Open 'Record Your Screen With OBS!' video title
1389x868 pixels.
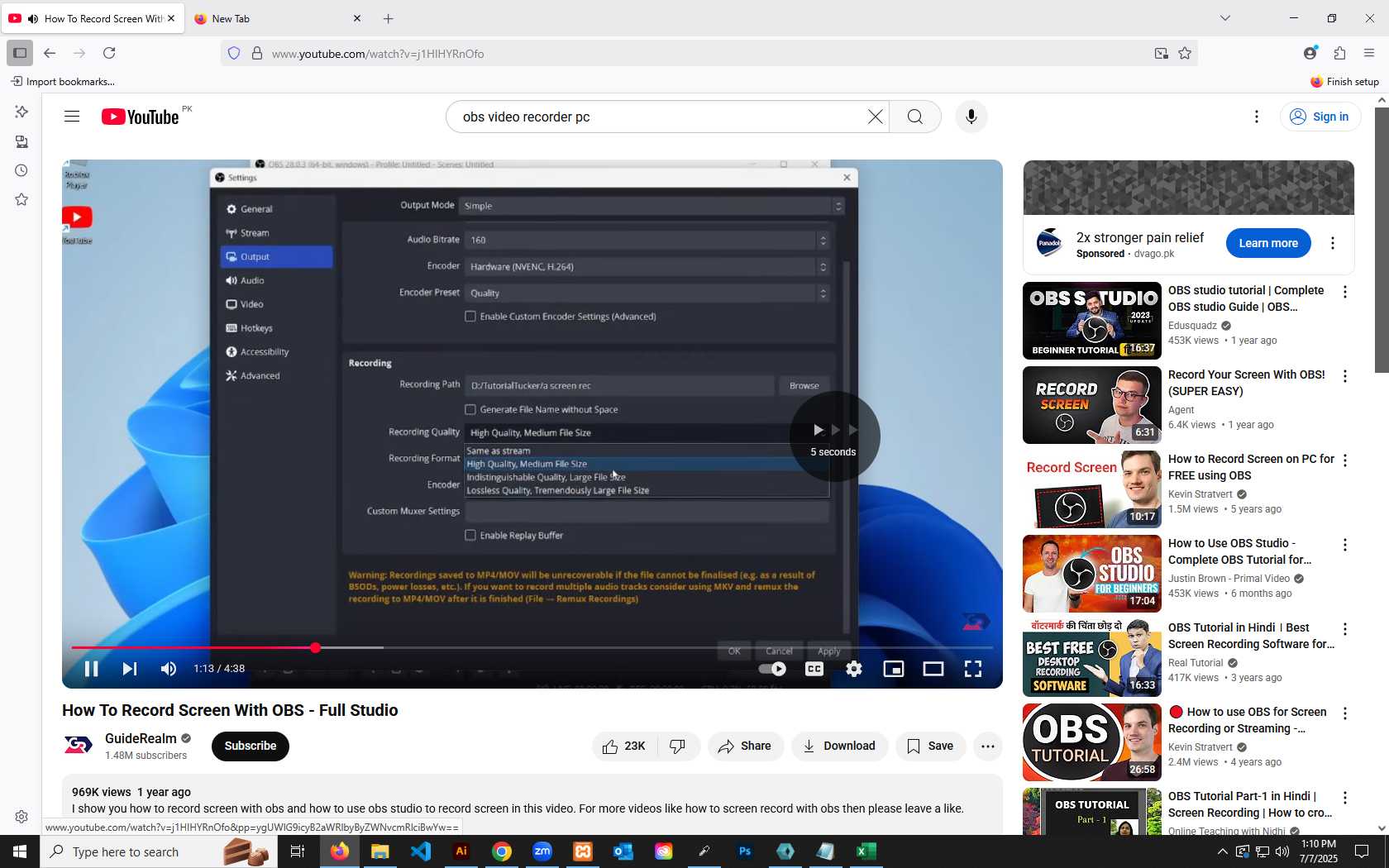[1246, 383]
